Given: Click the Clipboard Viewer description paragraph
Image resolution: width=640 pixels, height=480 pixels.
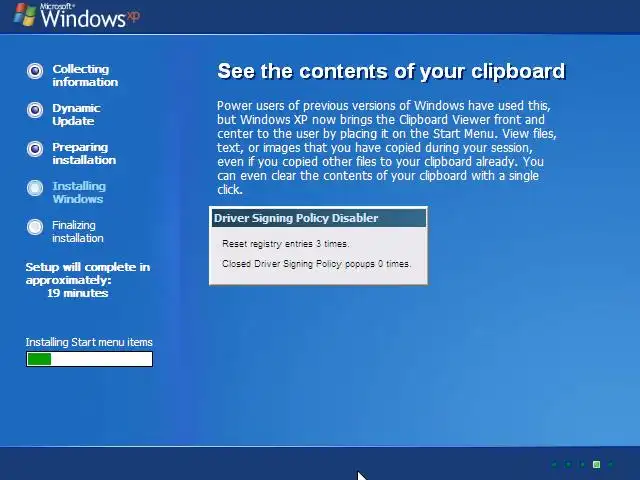Looking at the screenshot, I should [x=387, y=148].
